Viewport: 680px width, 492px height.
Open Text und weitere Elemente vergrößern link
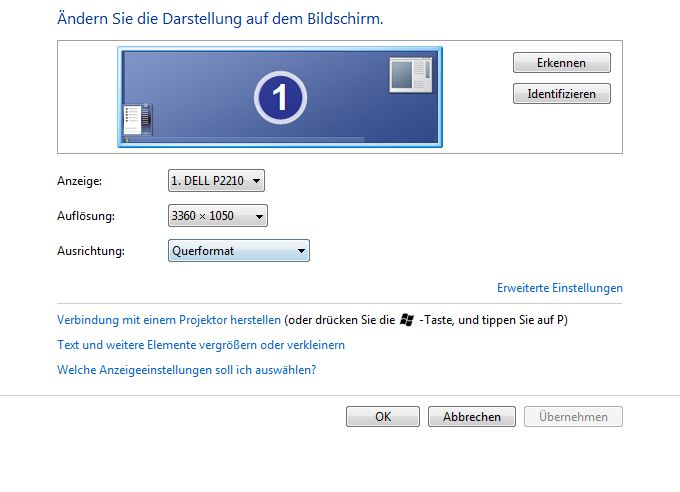click(201, 345)
